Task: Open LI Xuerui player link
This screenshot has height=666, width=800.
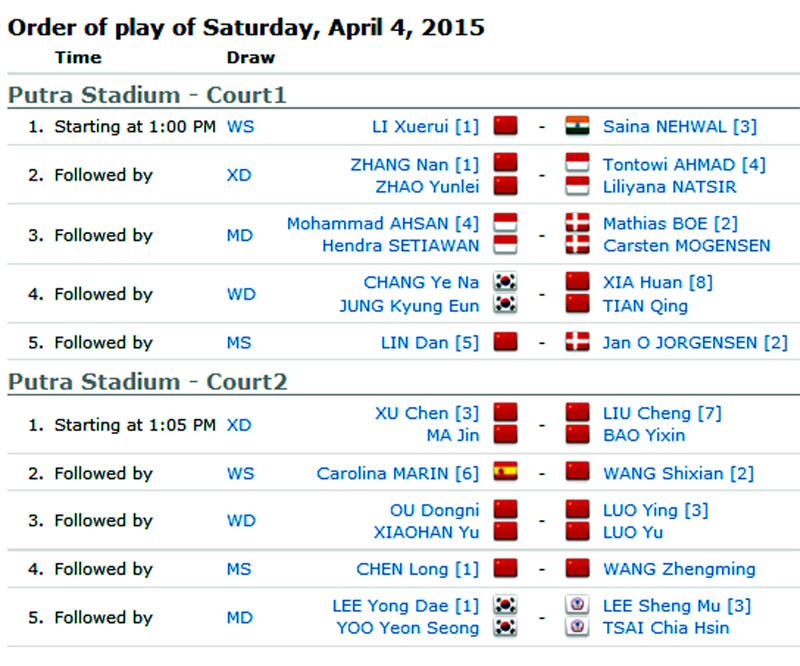Action: pyautogui.click(x=410, y=127)
